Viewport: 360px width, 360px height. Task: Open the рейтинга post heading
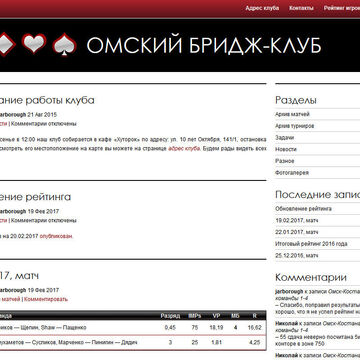point(35,197)
